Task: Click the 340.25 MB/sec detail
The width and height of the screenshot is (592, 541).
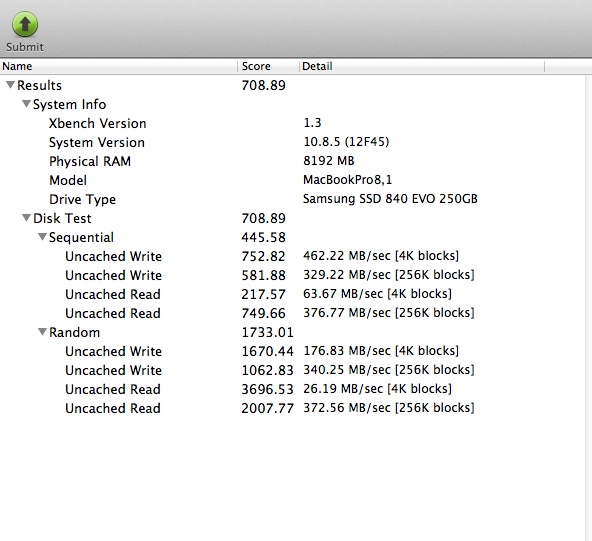Action: pyautogui.click(x=389, y=370)
